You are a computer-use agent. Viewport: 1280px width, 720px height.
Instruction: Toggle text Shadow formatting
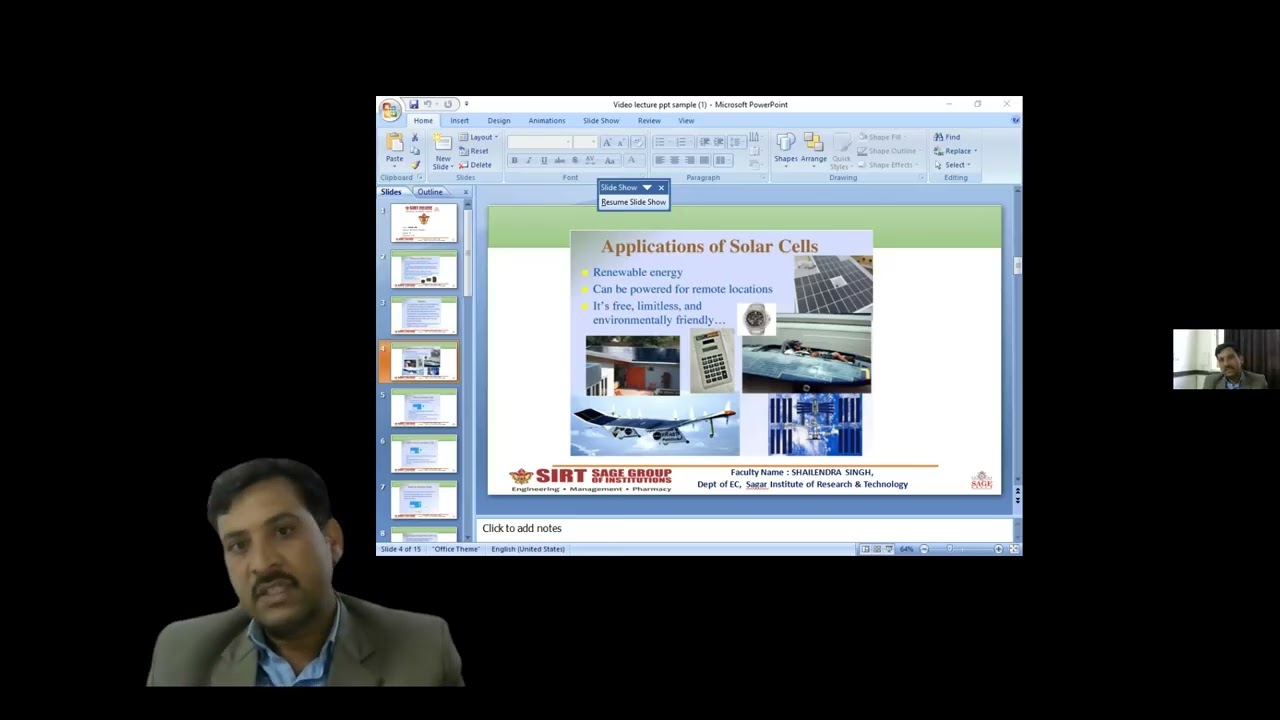[574, 160]
